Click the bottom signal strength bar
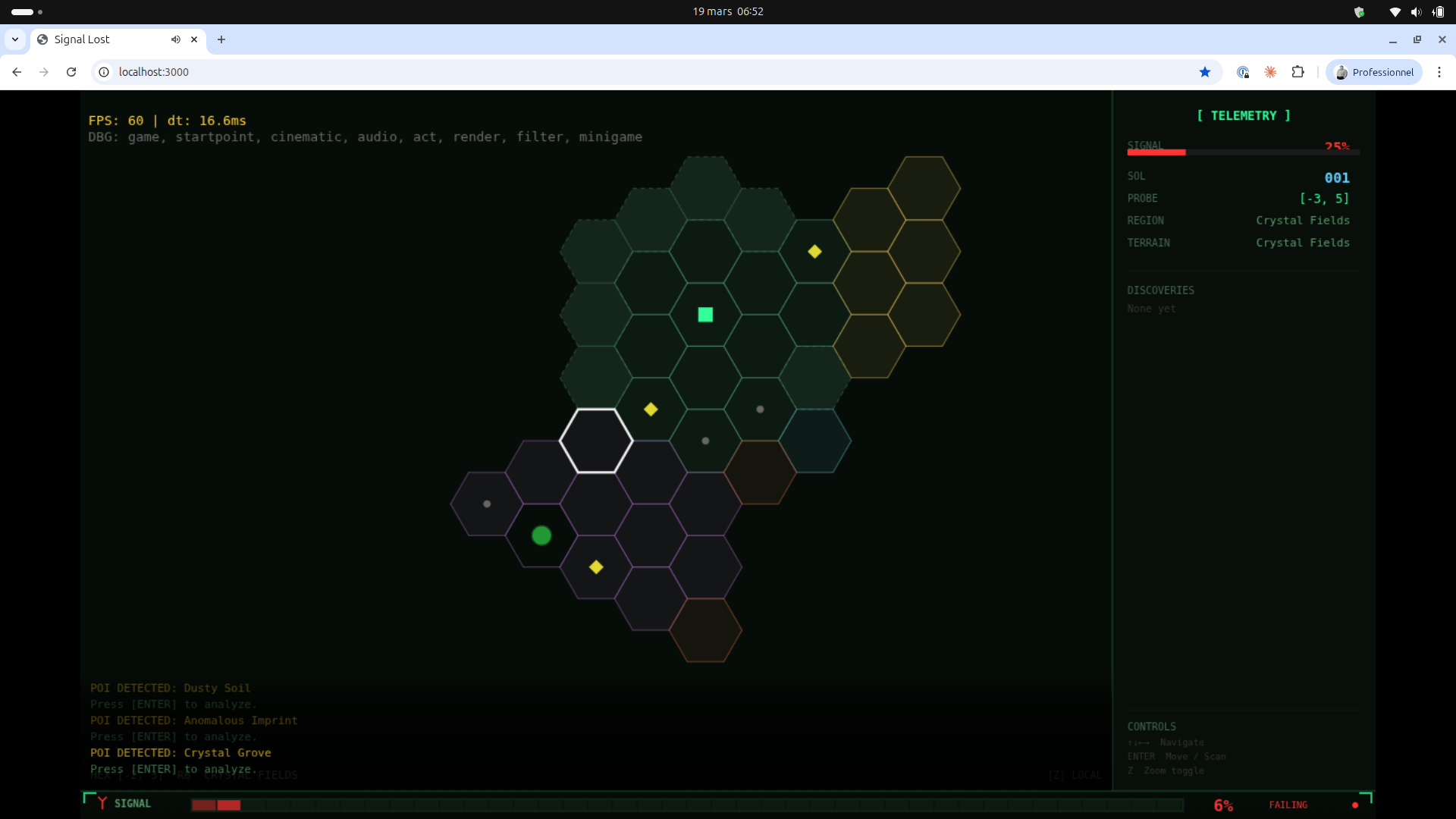The width and height of the screenshot is (1456, 819). point(686,805)
